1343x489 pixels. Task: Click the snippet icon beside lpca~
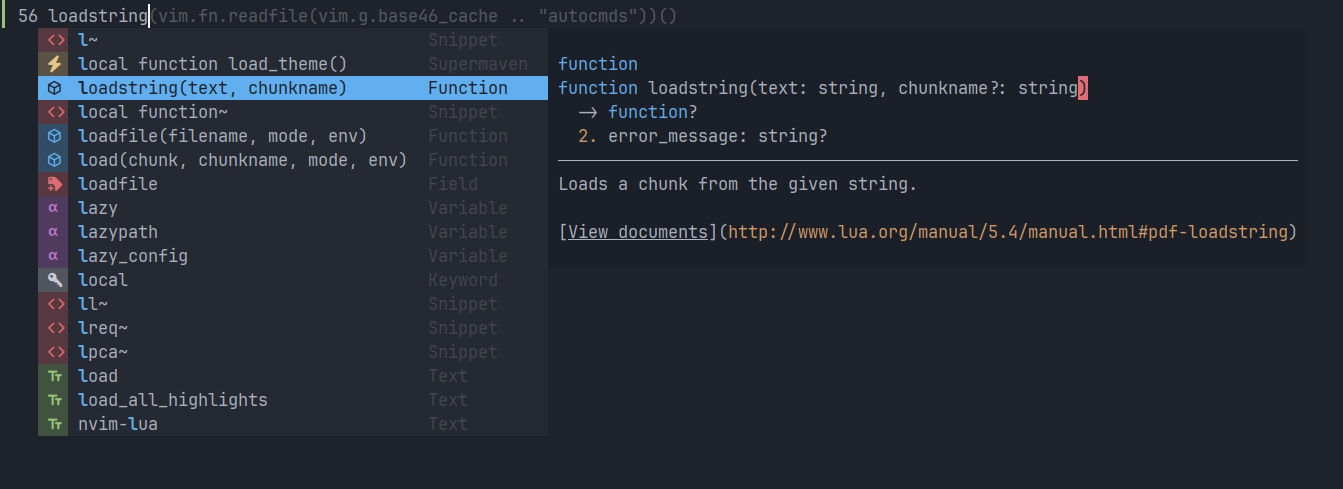click(55, 352)
